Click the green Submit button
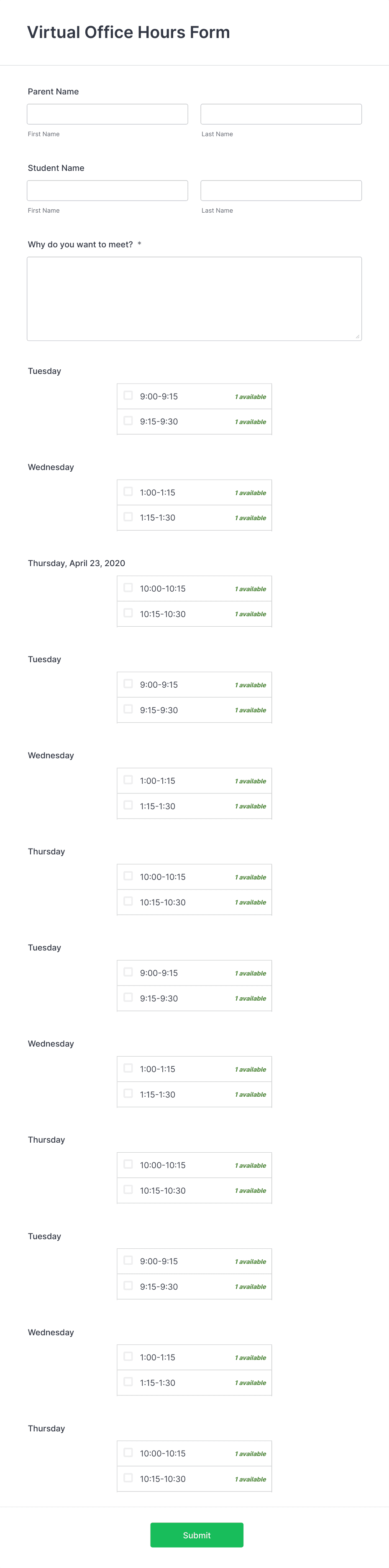Screen dimensions: 389x1568 click(x=197, y=1535)
